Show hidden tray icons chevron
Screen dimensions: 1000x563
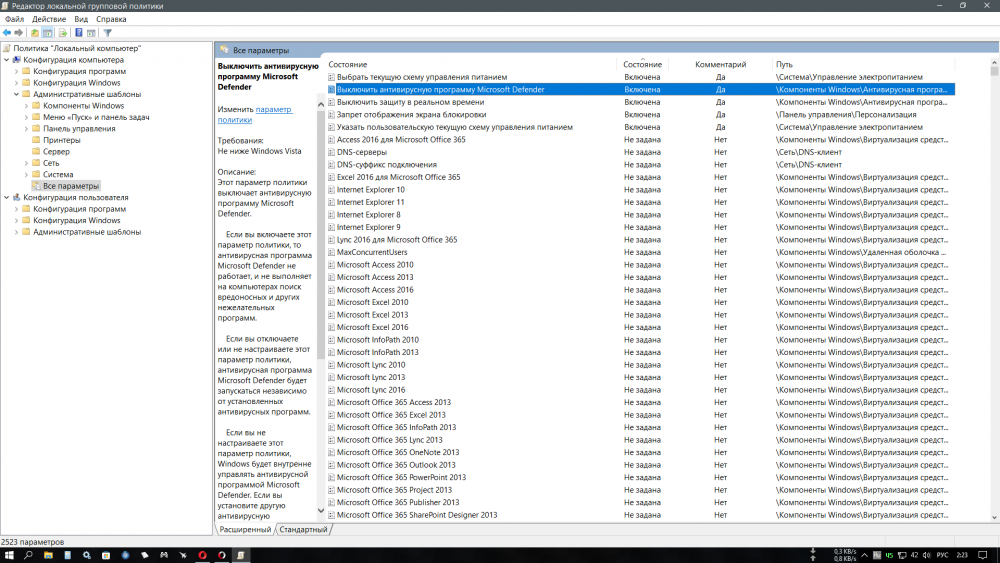[864, 555]
